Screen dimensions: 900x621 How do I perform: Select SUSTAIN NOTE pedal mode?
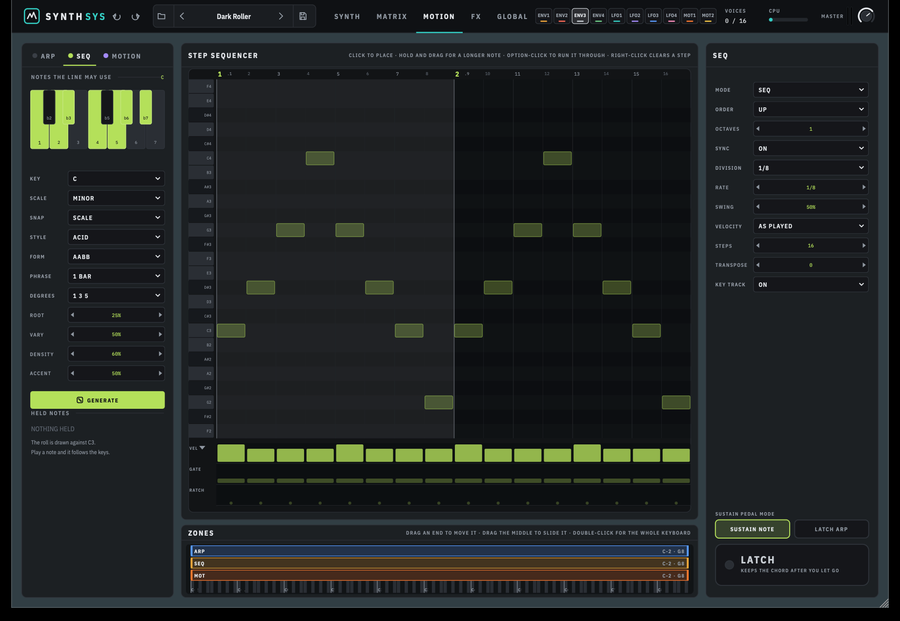click(x=752, y=529)
